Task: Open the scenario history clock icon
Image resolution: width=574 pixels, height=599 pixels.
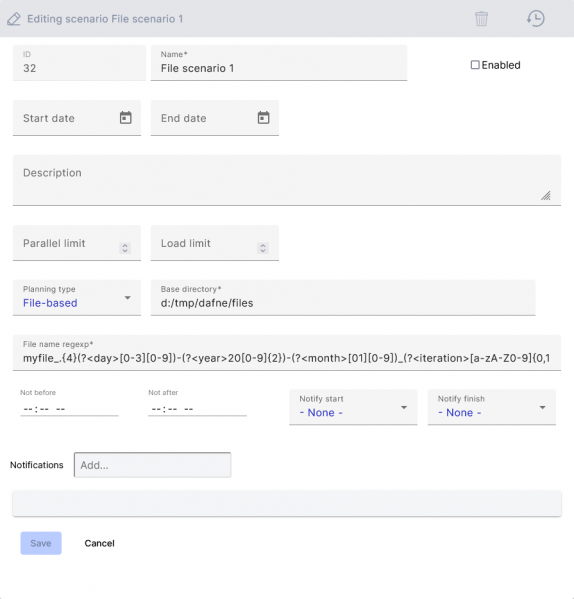Action: (535, 18)
